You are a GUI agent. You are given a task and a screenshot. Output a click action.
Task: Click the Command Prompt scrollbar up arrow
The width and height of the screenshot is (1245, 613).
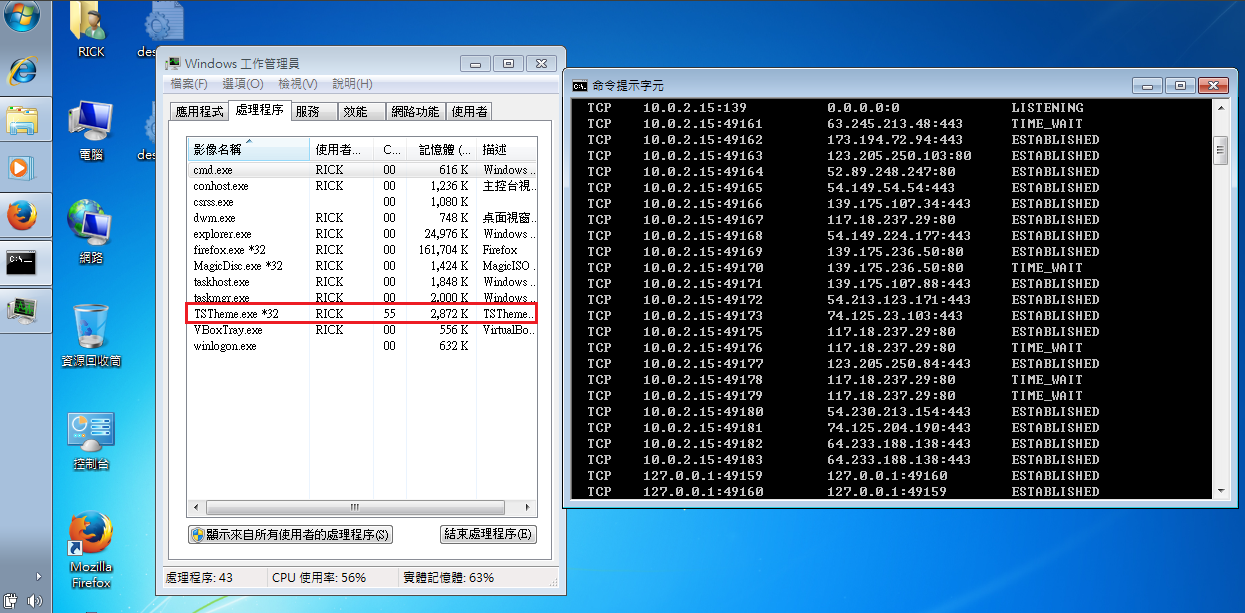click(x=1220, y=108)
